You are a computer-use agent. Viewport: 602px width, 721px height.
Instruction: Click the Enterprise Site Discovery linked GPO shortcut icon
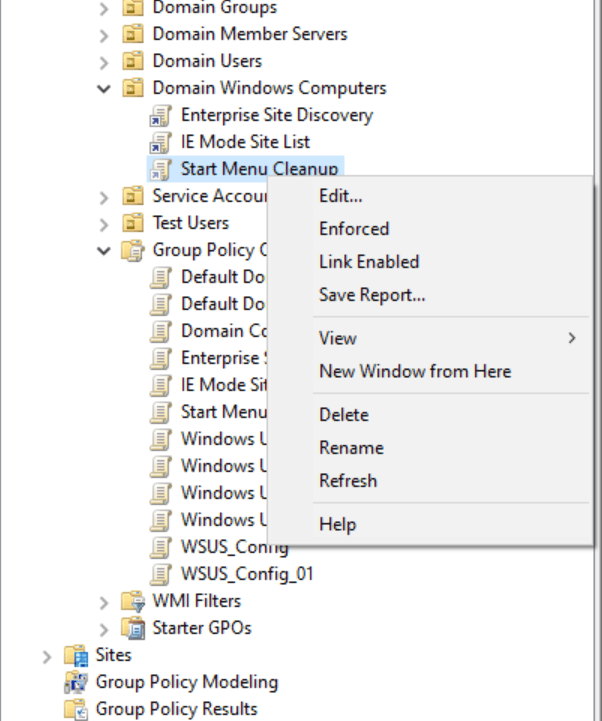[x=161, y=115]
